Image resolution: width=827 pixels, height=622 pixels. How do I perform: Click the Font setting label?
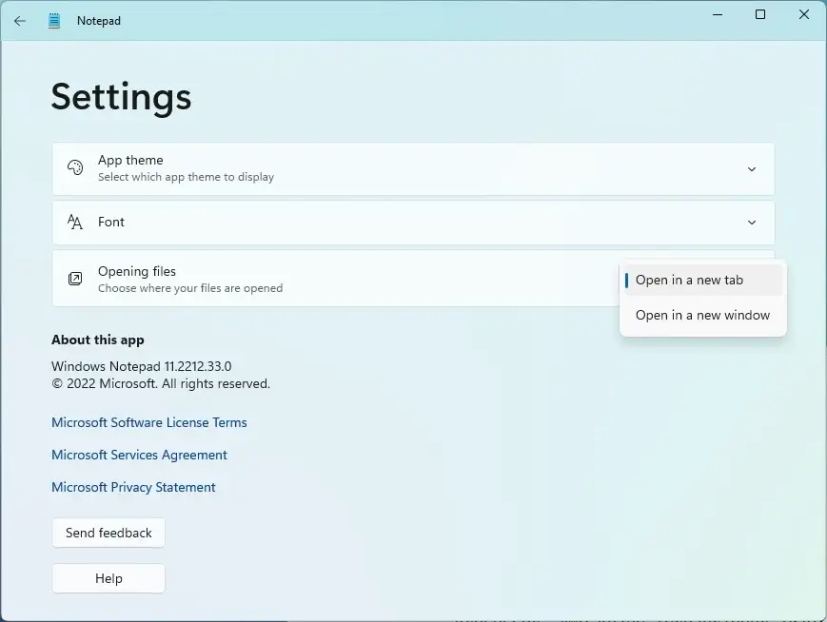point(111,222)
